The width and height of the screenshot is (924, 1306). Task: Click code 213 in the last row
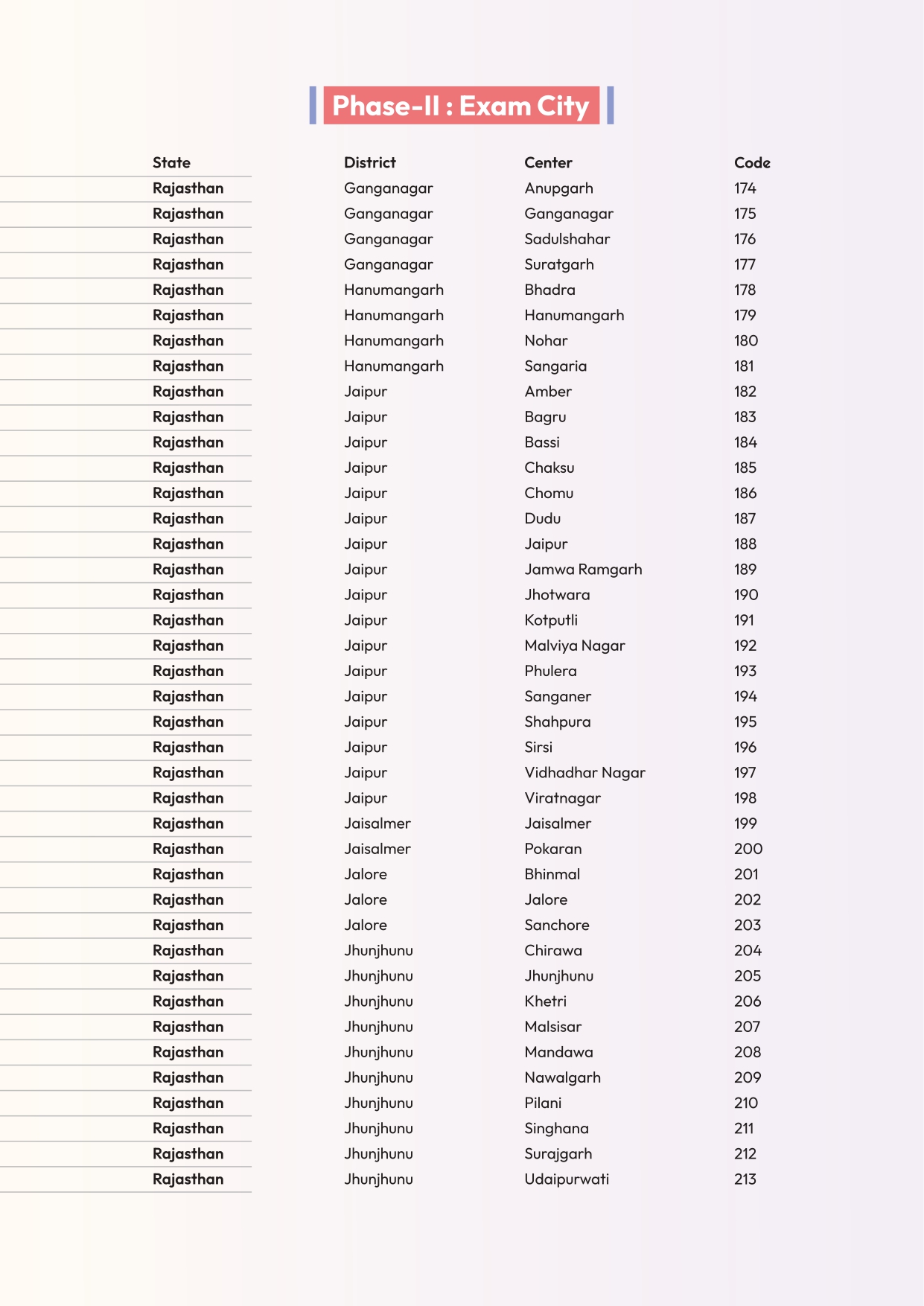coord(745,1179)
